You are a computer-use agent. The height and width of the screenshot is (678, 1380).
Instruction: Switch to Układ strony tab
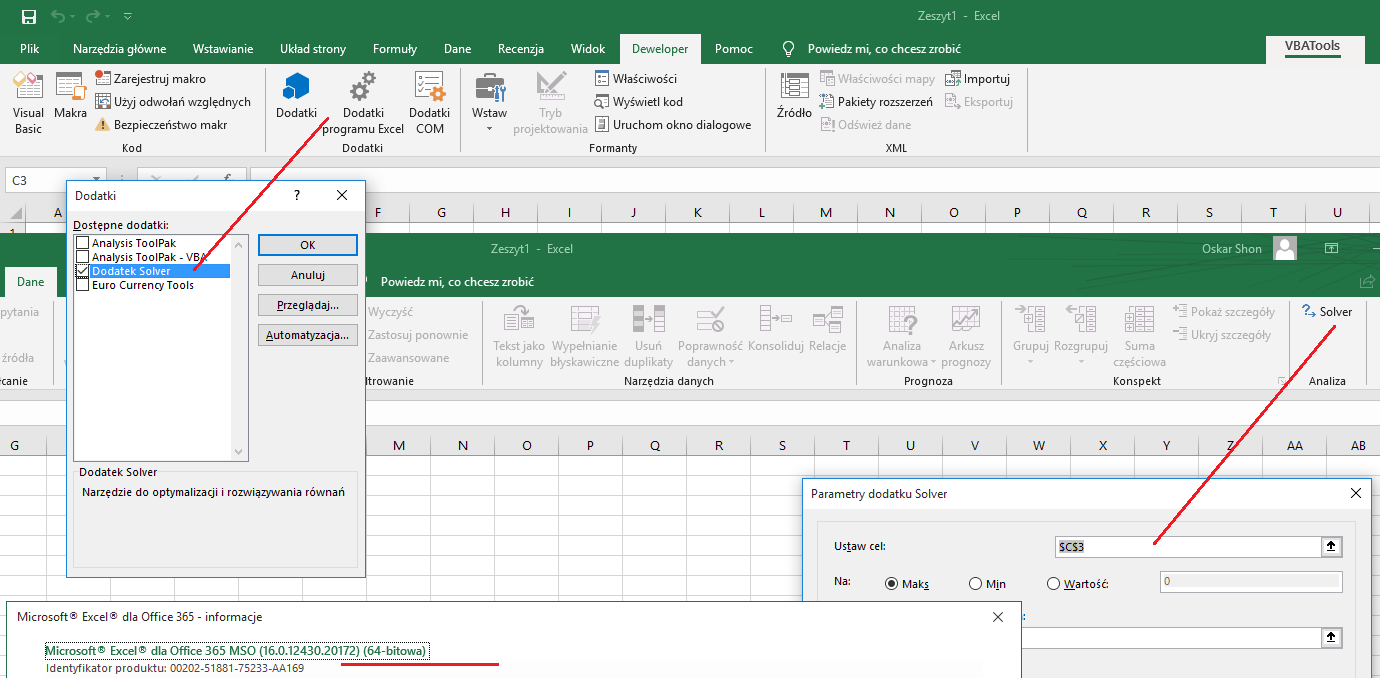pyautogui.click(x=313, y=49)
